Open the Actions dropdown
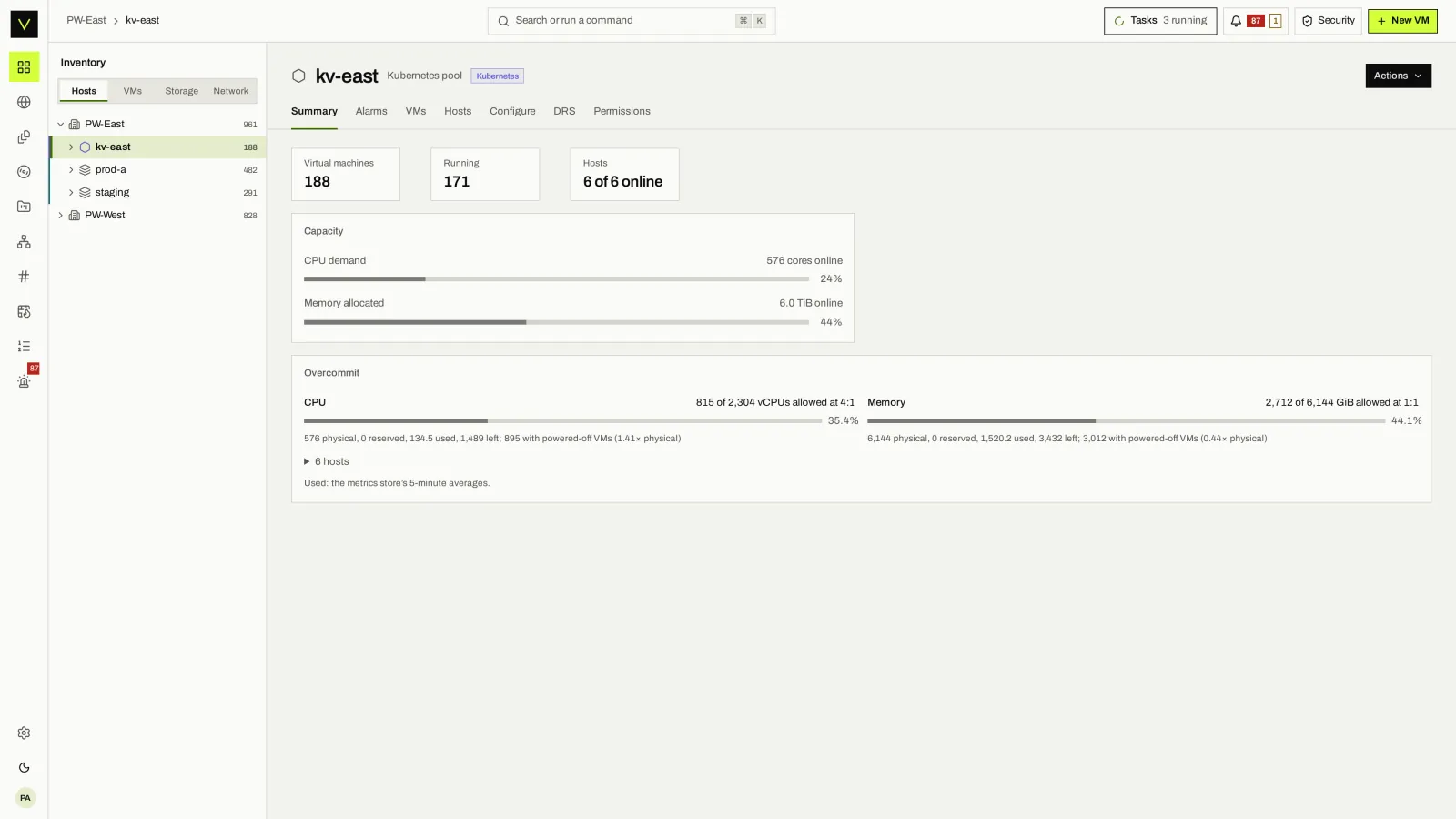Screen dimensions: 1456x819 tap(1398, 76)
